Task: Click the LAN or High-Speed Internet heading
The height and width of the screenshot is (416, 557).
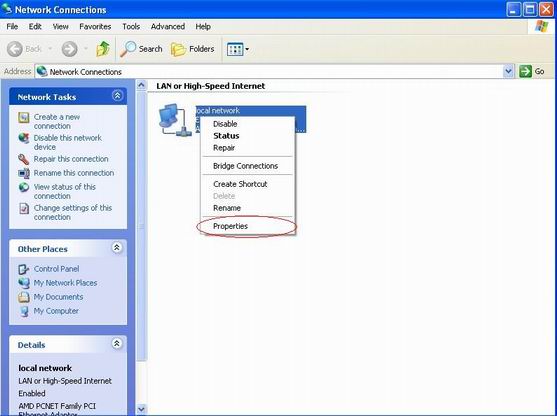Action: pos(211,86)
